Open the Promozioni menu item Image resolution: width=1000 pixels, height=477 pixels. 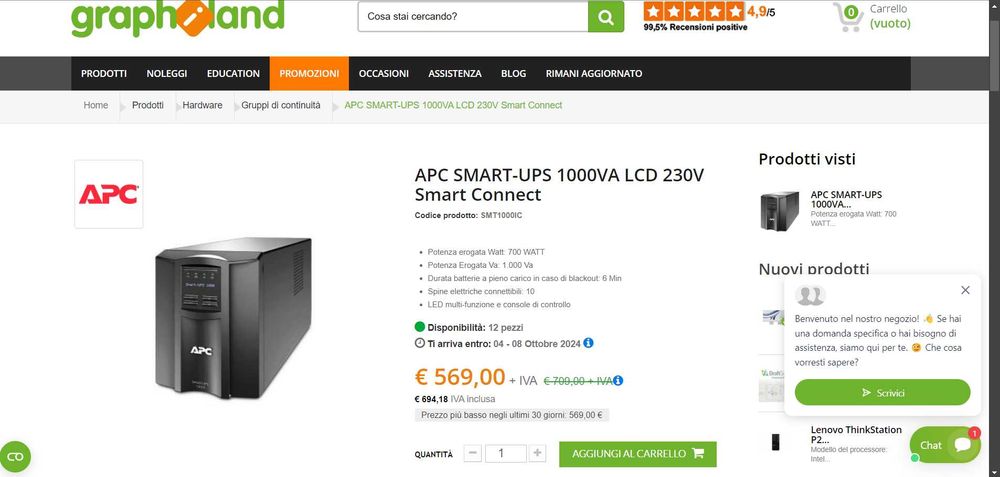[x=309, y=73]
